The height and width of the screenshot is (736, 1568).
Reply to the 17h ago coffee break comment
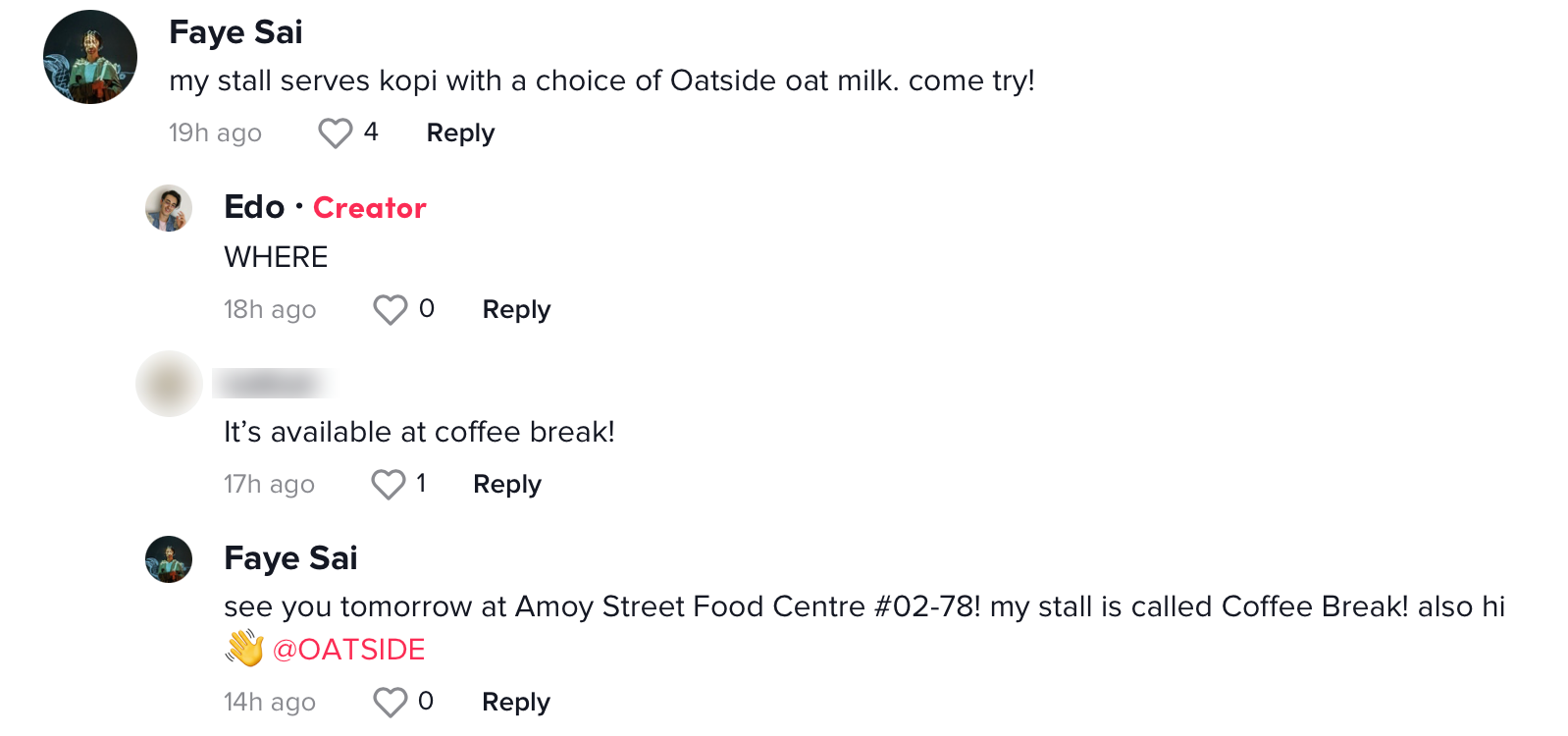tap(506, 484)
